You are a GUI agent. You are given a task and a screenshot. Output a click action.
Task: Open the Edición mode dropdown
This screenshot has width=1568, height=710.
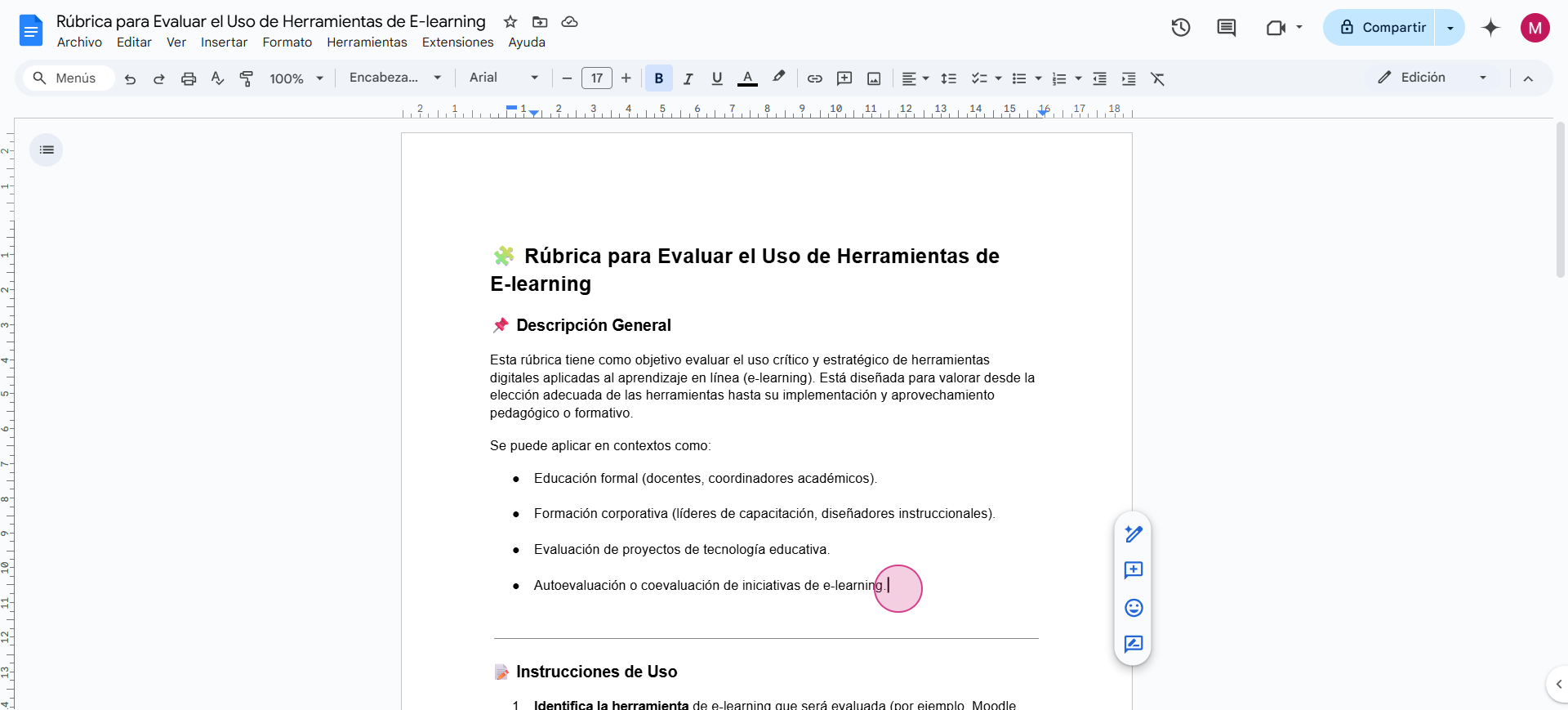1432,78
